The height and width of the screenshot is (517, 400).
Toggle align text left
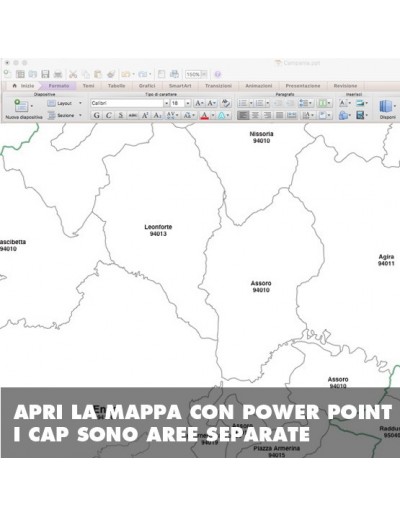(x=243, y=115)
